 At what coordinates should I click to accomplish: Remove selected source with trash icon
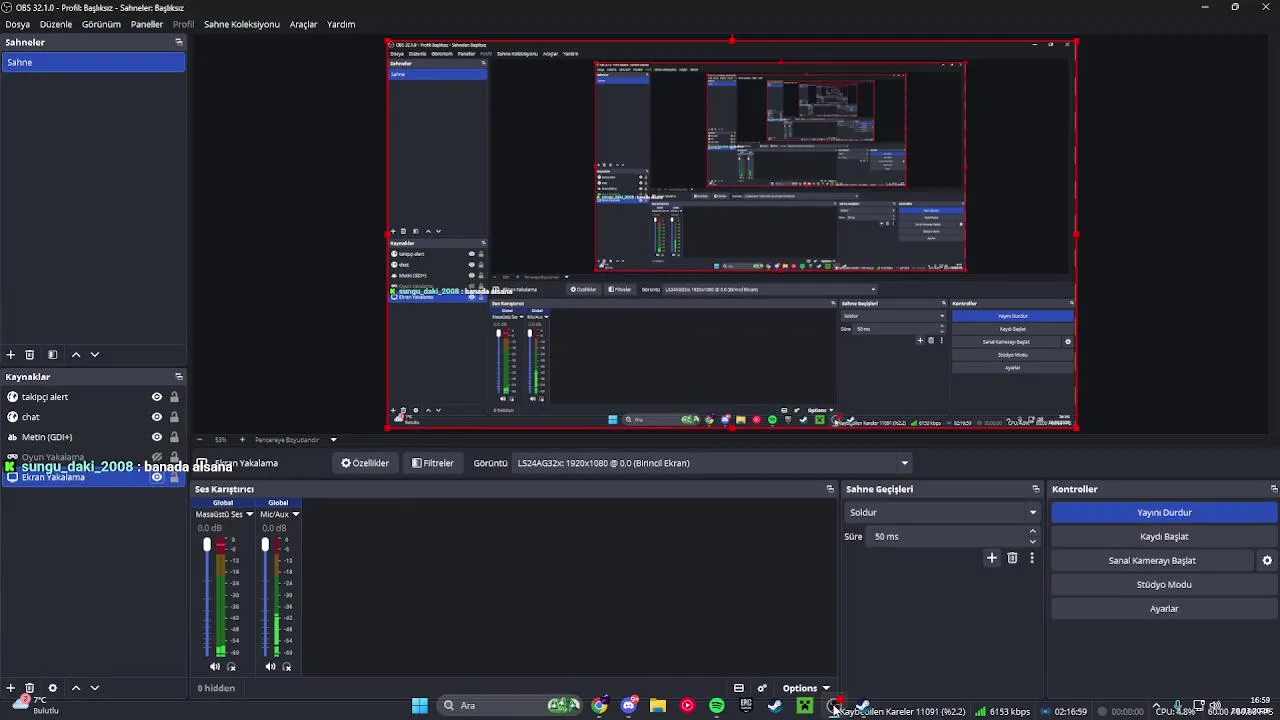[x=30, y=688]
